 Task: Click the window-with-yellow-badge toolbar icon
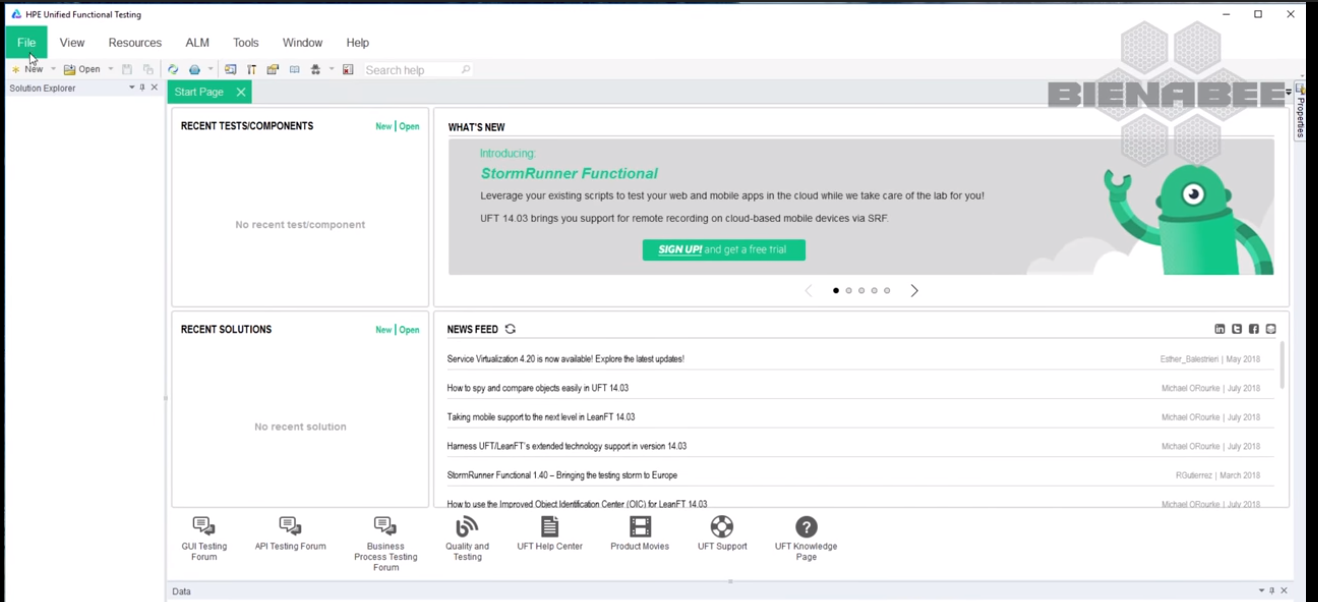[230, 70]
